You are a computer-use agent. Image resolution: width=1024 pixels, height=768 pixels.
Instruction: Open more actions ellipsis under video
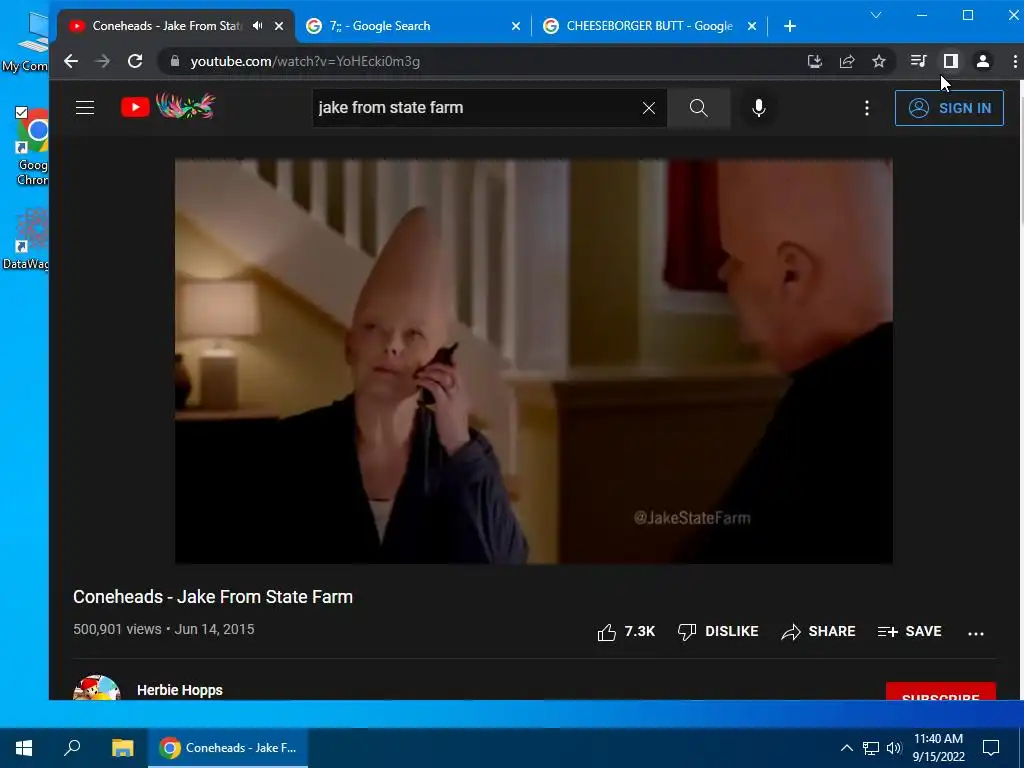tap(976, 633)
